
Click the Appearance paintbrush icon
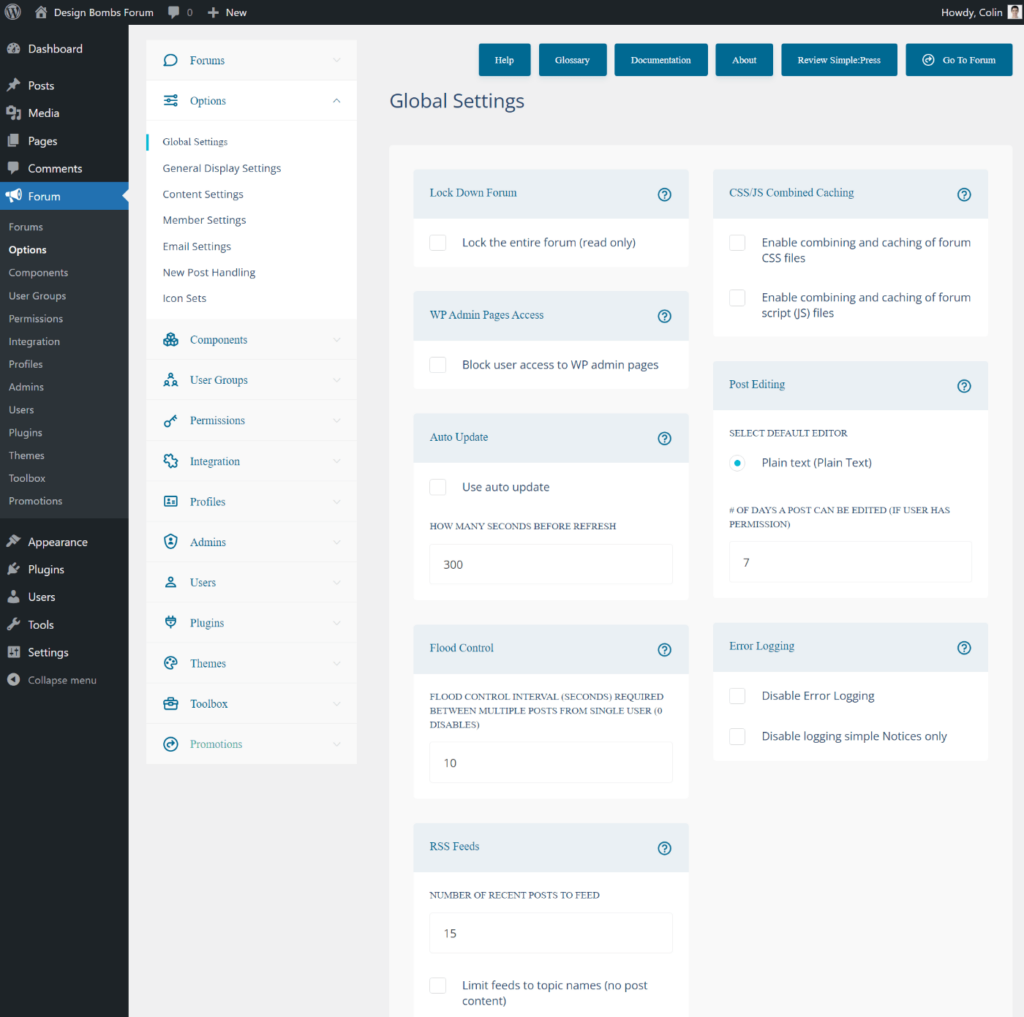point(14,541)
